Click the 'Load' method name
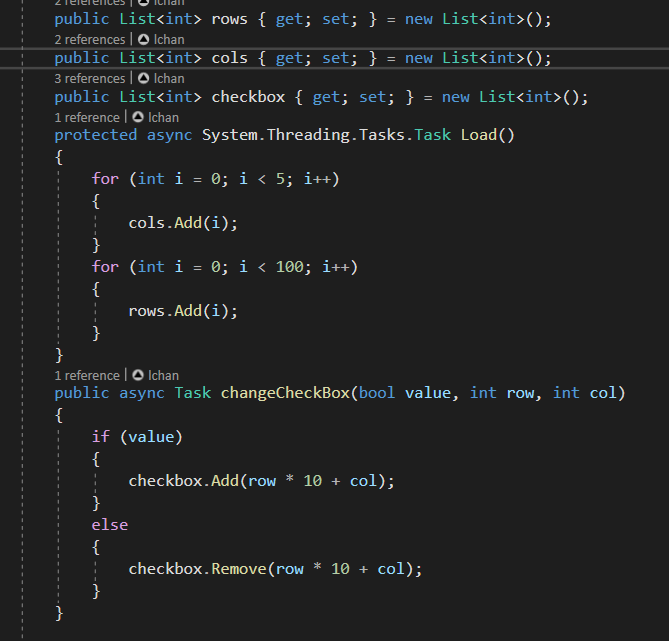The image size is (669, 641). [479, 135]
